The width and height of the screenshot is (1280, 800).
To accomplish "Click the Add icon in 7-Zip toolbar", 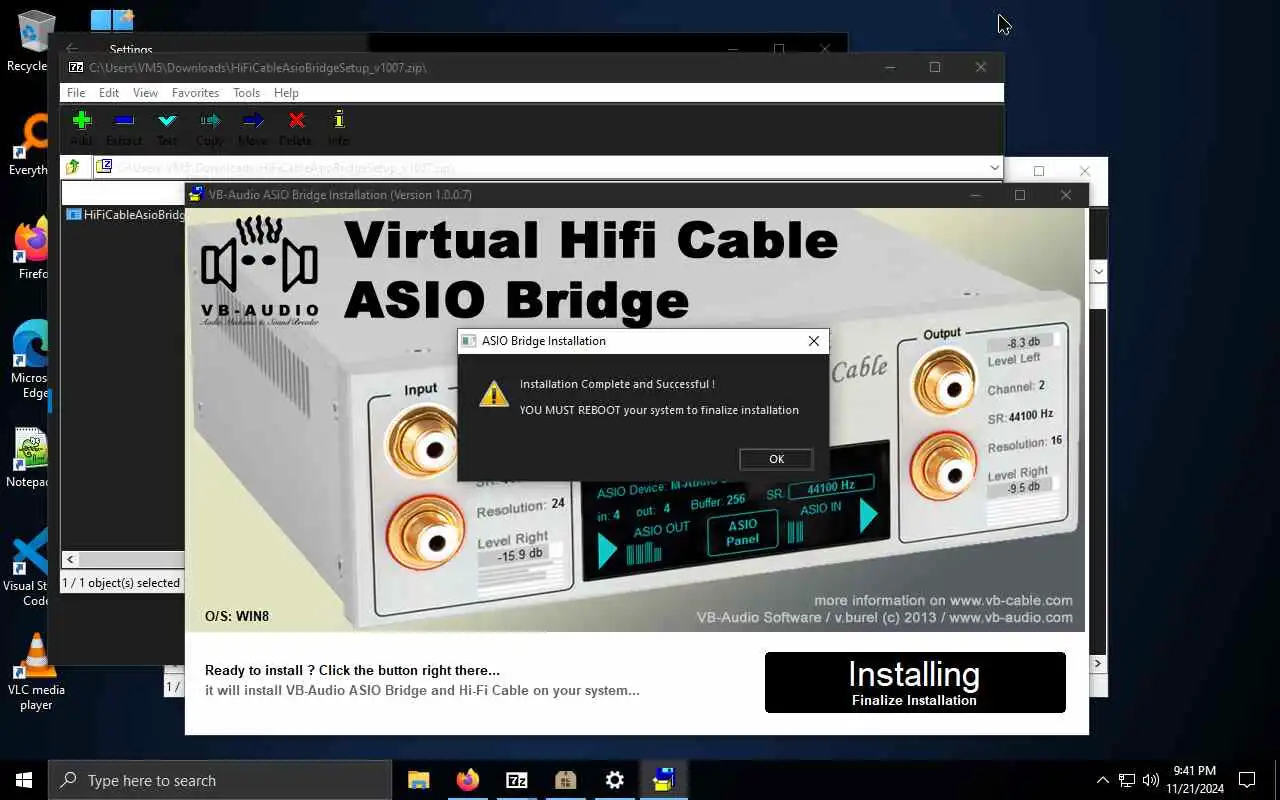I will (x=82, y=127).
